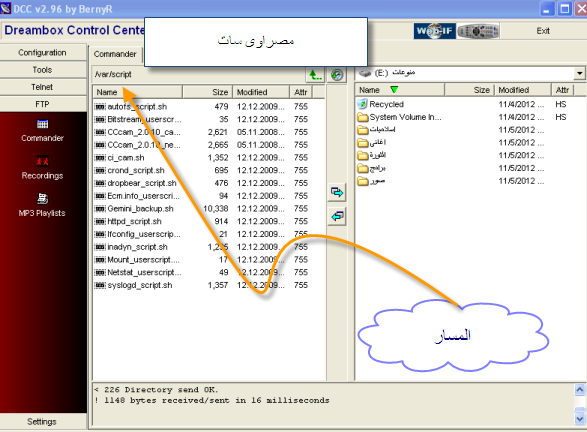Click the /var/script path field
Image resolution: width=587 pixels, height=432 pixels.
tap(198, 74)
